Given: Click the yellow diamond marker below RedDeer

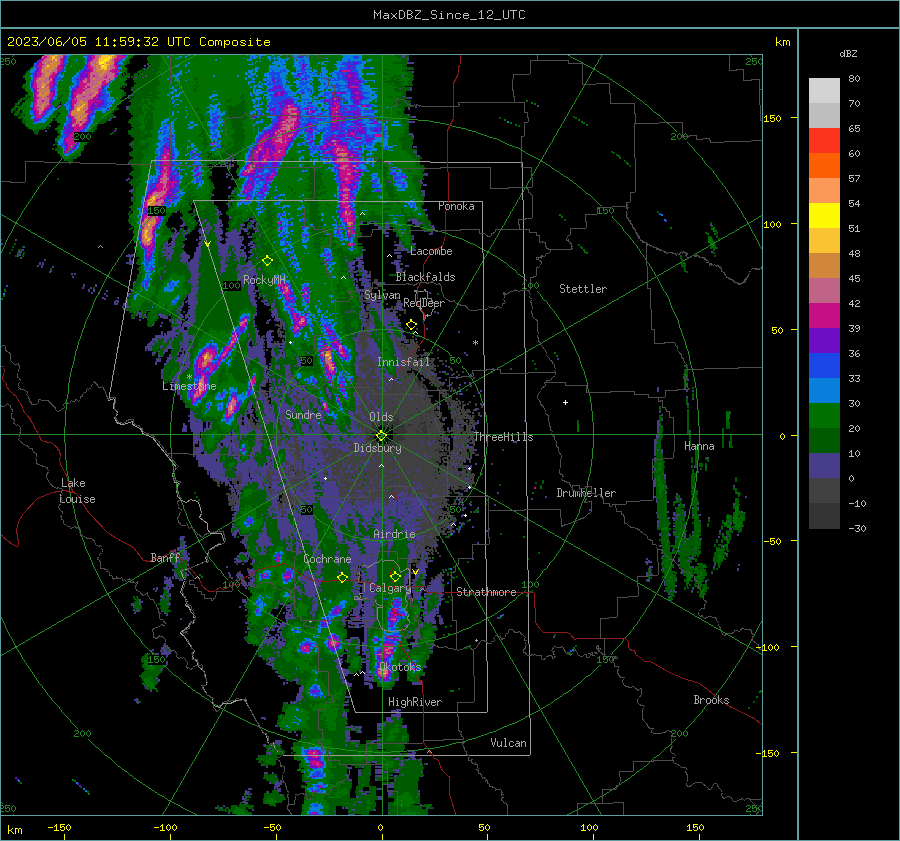Looking at the screenshot, I should [x=411, y=325].
